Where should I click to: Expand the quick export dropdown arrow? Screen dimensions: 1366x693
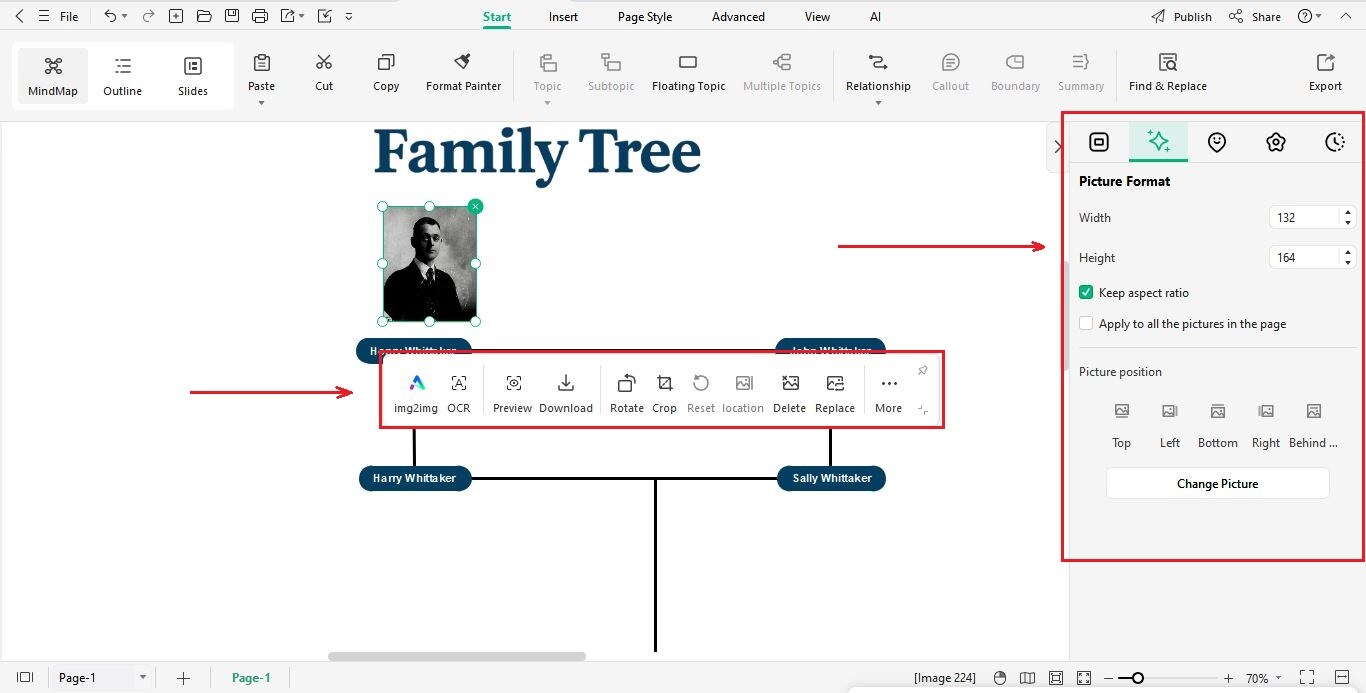pos(301,17)
